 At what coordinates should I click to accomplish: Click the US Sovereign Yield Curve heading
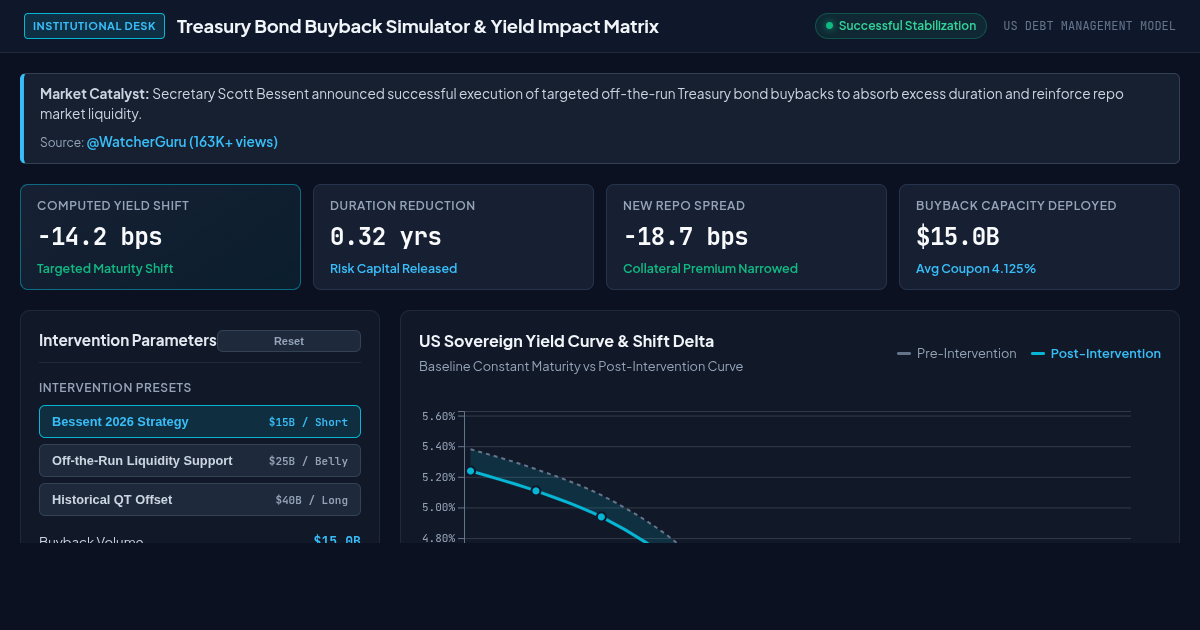566,341
